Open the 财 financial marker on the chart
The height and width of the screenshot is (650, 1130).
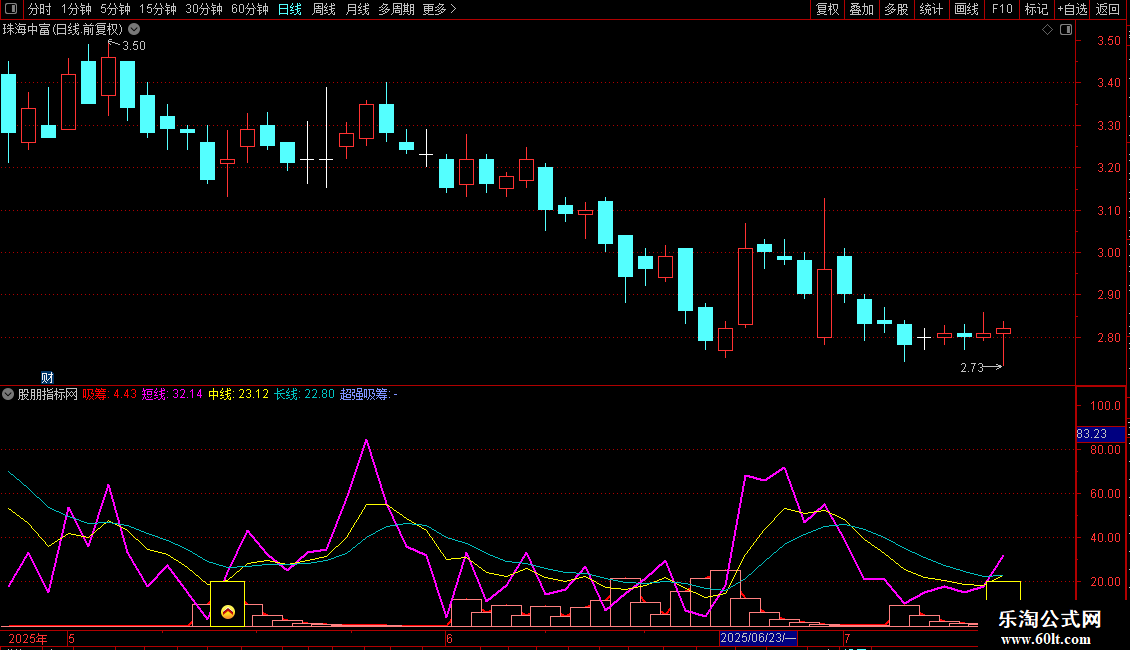coord(47,378)
